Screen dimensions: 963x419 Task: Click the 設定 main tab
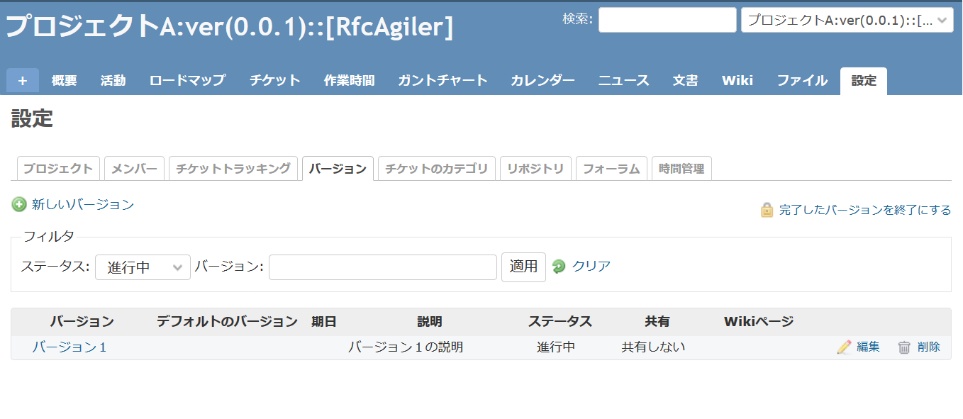(x=864, y=80)
